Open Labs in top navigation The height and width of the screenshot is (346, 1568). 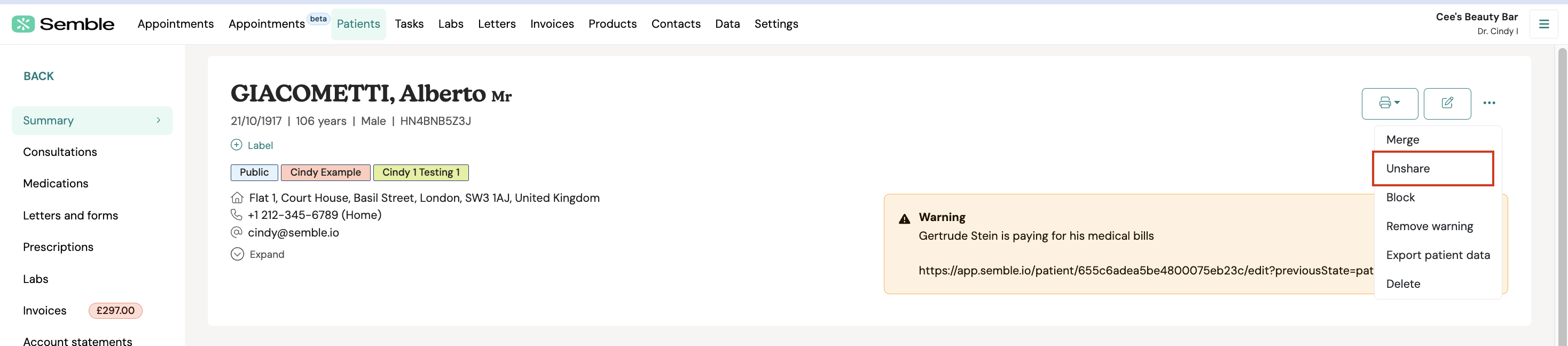click(x=450, y=23)
